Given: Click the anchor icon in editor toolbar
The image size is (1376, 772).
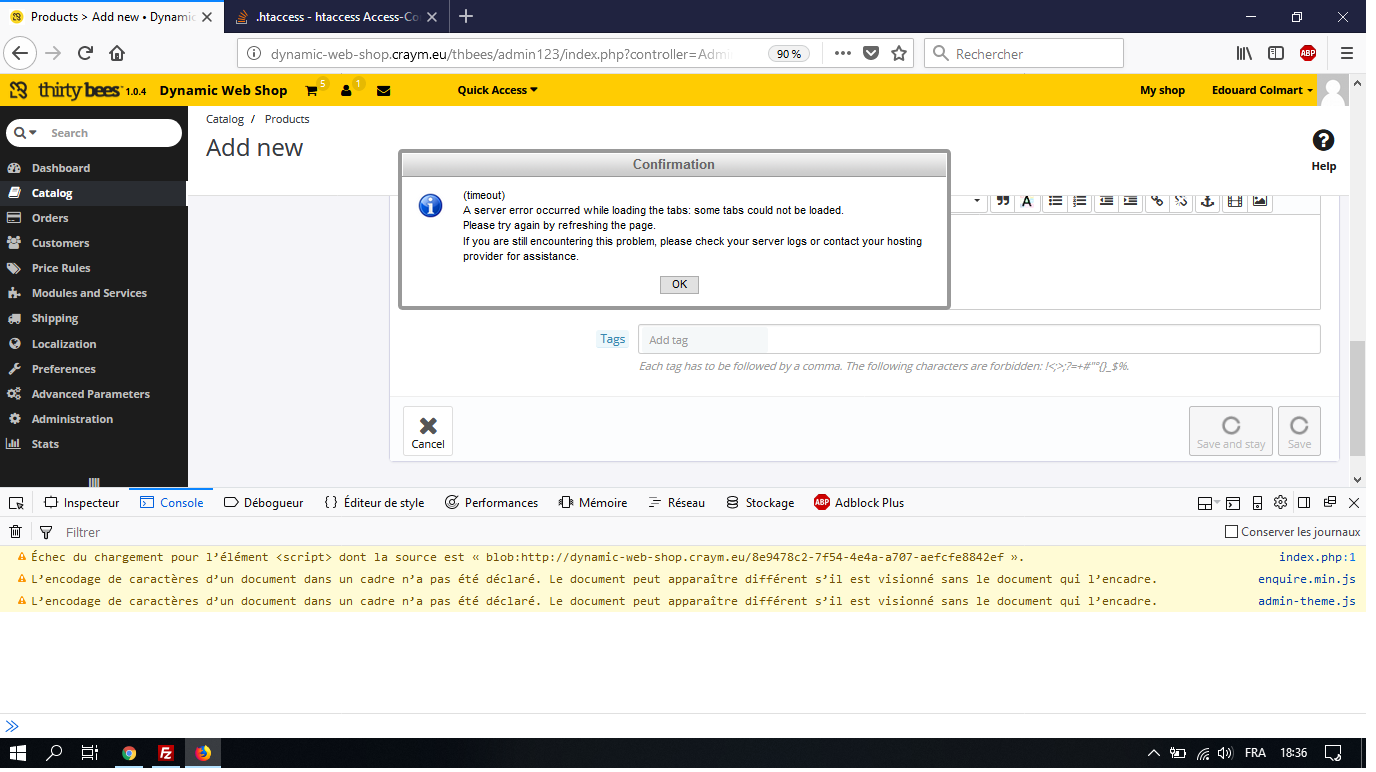Looking at the screenshot, I should [x=1207, y=201].
